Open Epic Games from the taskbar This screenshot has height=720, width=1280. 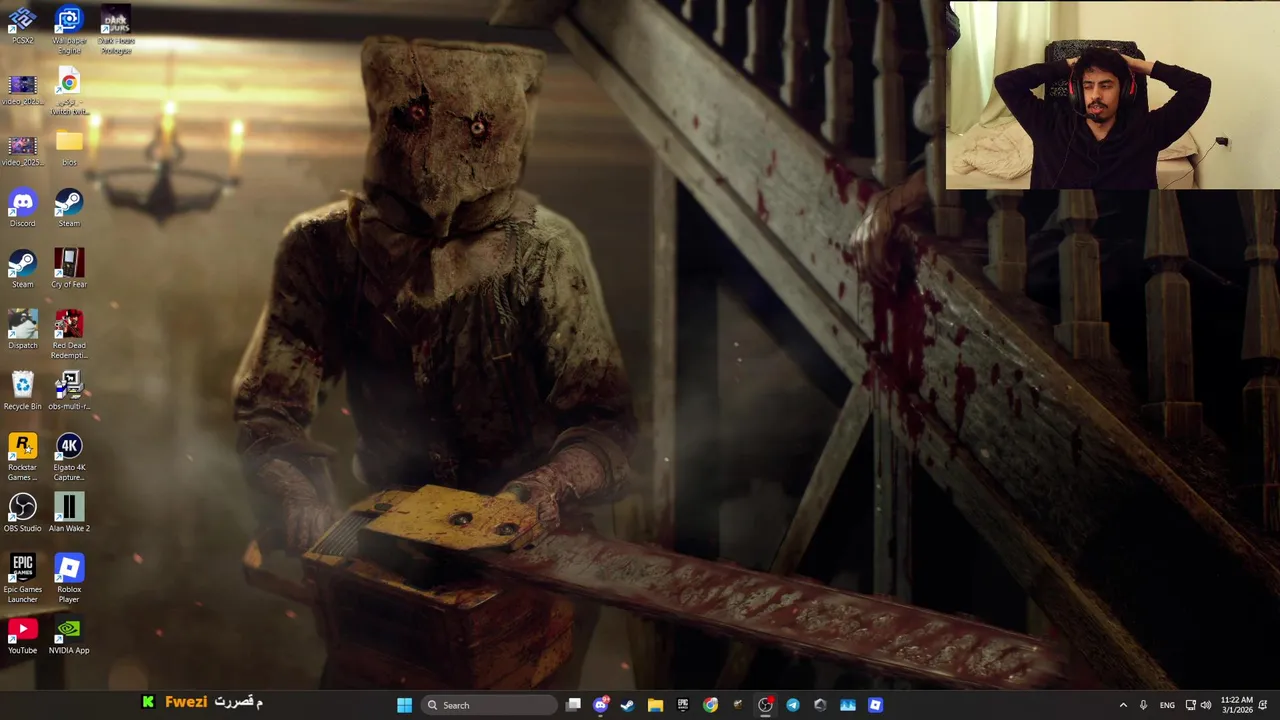tap(683, 705)
